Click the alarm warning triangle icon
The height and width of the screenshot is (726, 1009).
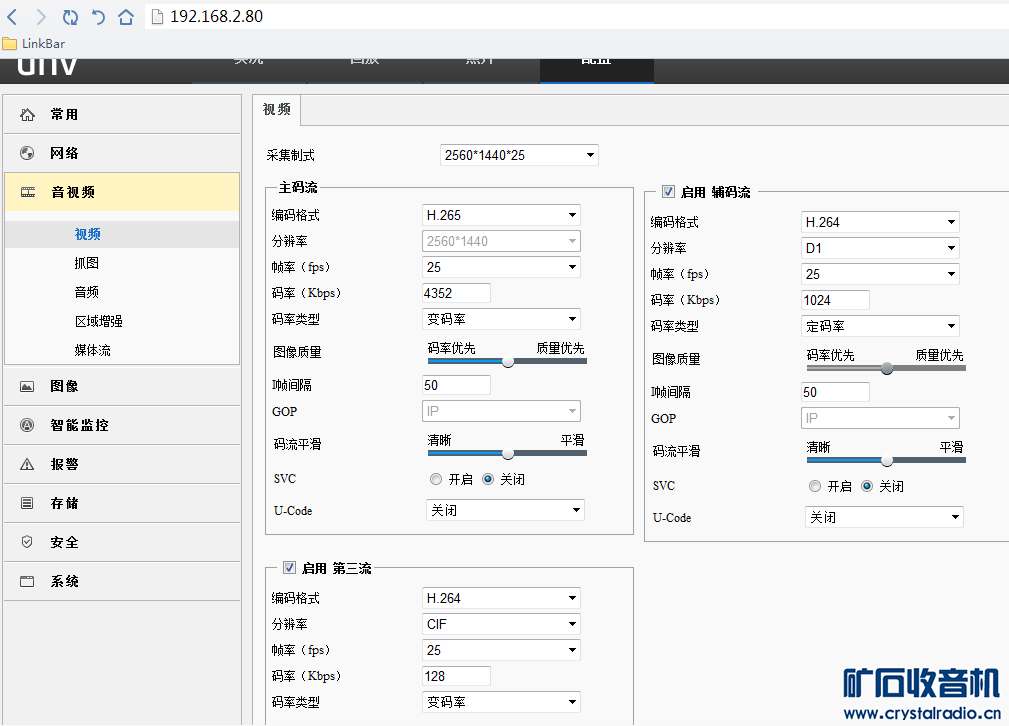pos(27,464)
